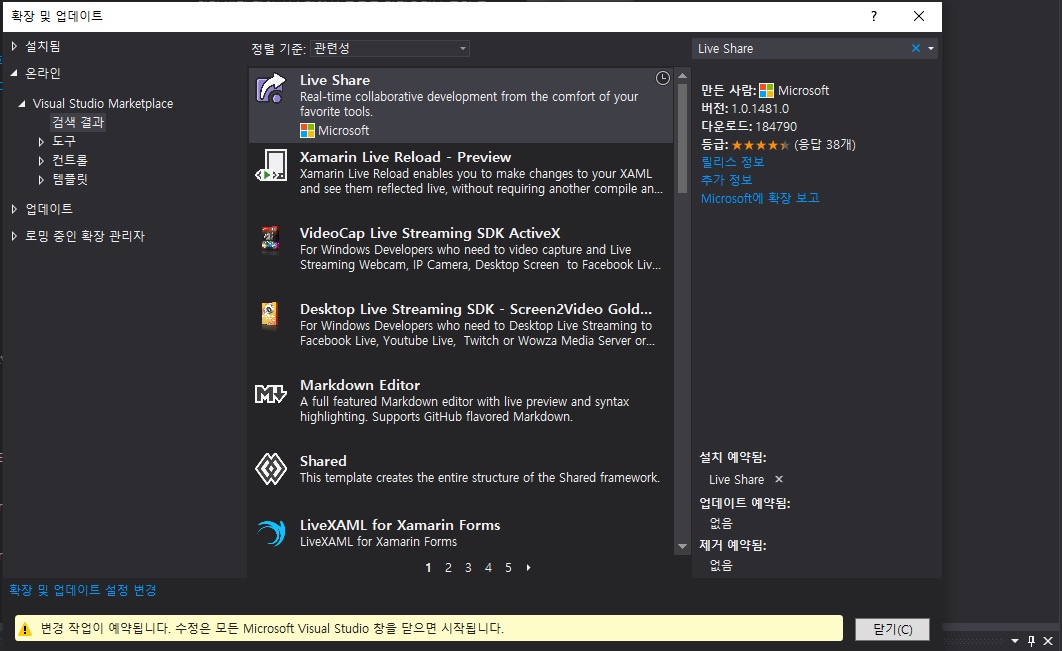Select 검색 결과 in the tree
Screen dimensions: 1062x651
pyautogui.click(x=78, y=122)
